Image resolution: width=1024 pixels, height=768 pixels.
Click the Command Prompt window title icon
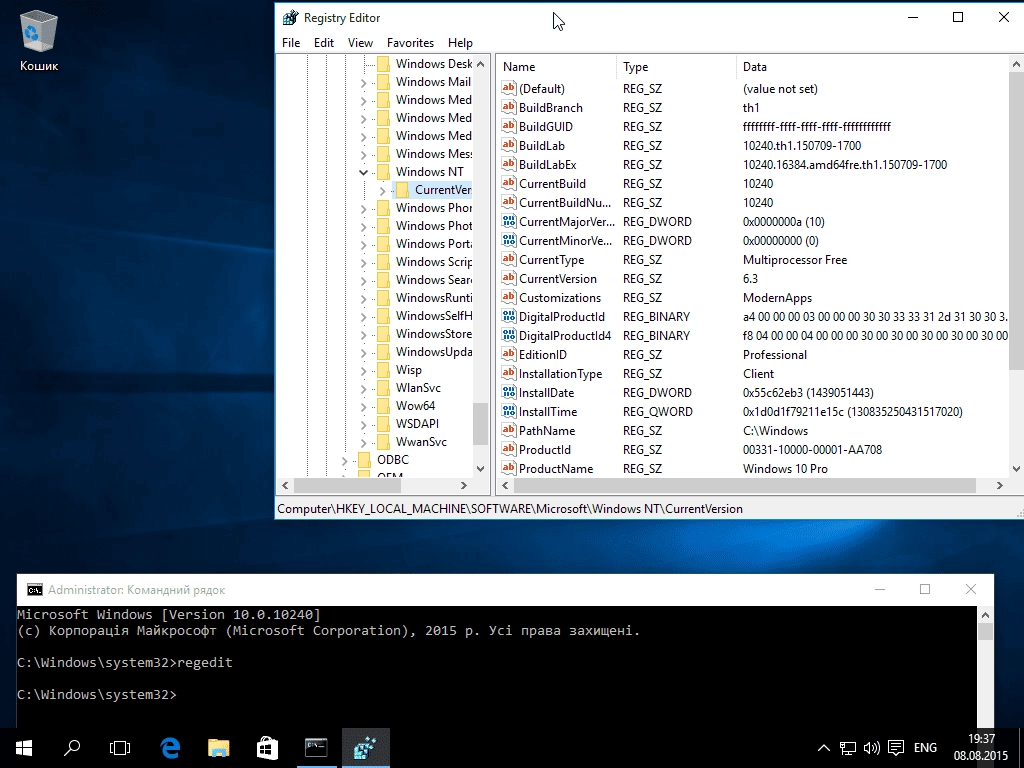[x=35, y=590]
